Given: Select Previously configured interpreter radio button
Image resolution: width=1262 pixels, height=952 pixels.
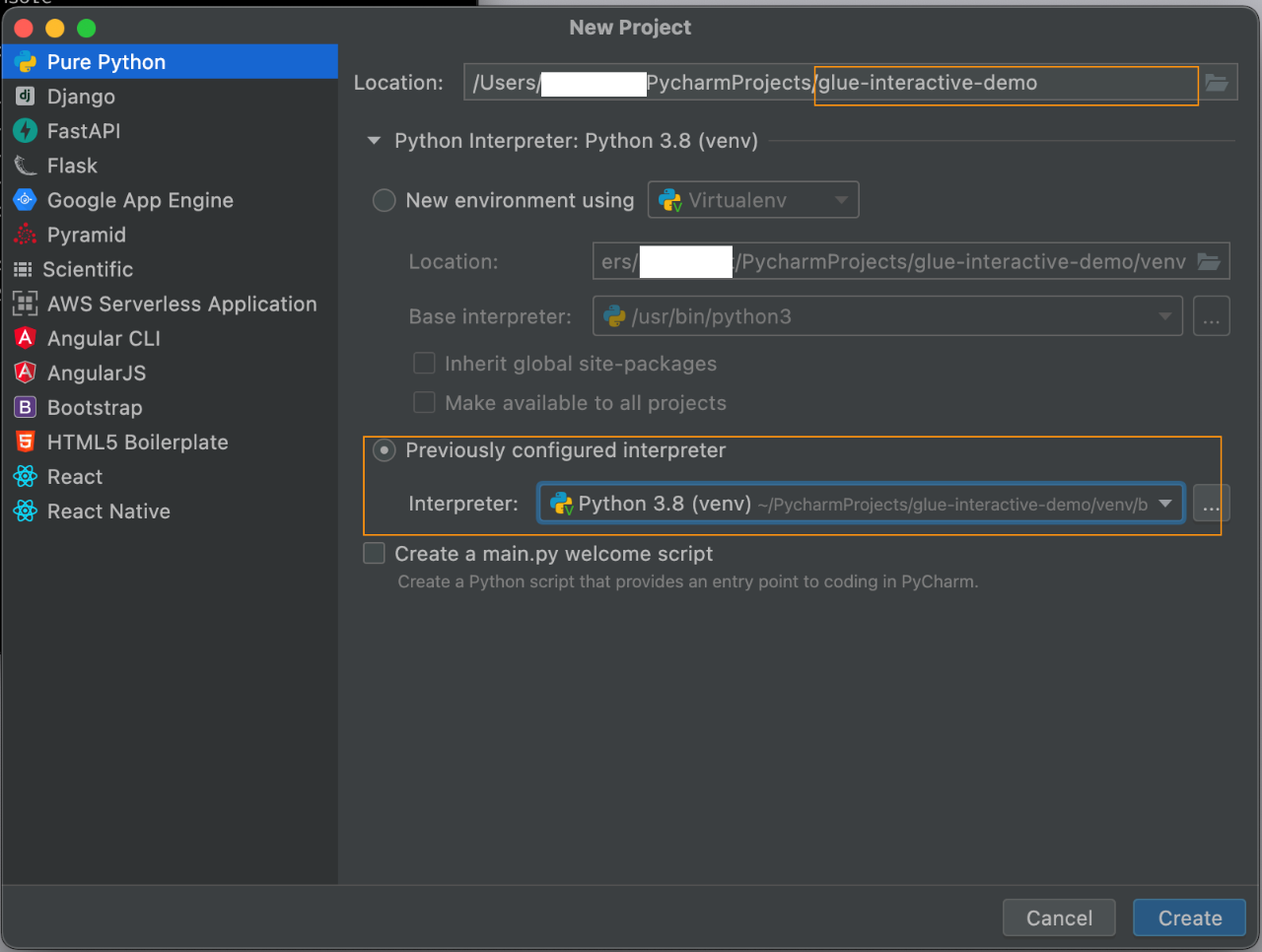Looking at the screenshot, I should [384, 450].
